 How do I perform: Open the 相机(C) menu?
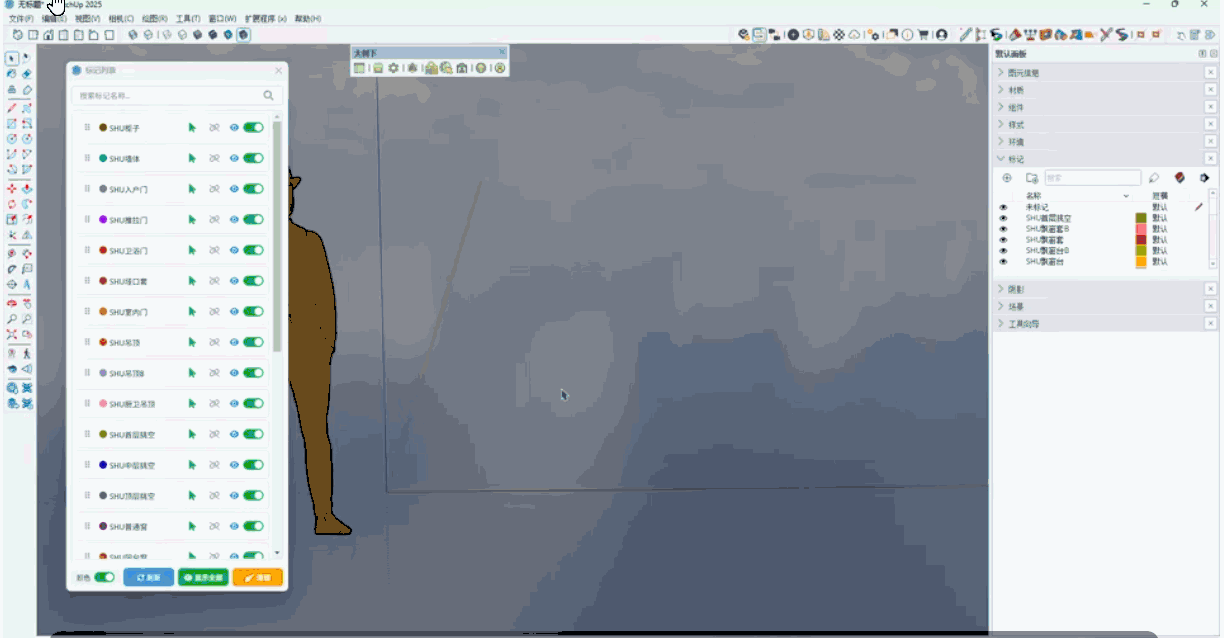[x=120, y=19]
